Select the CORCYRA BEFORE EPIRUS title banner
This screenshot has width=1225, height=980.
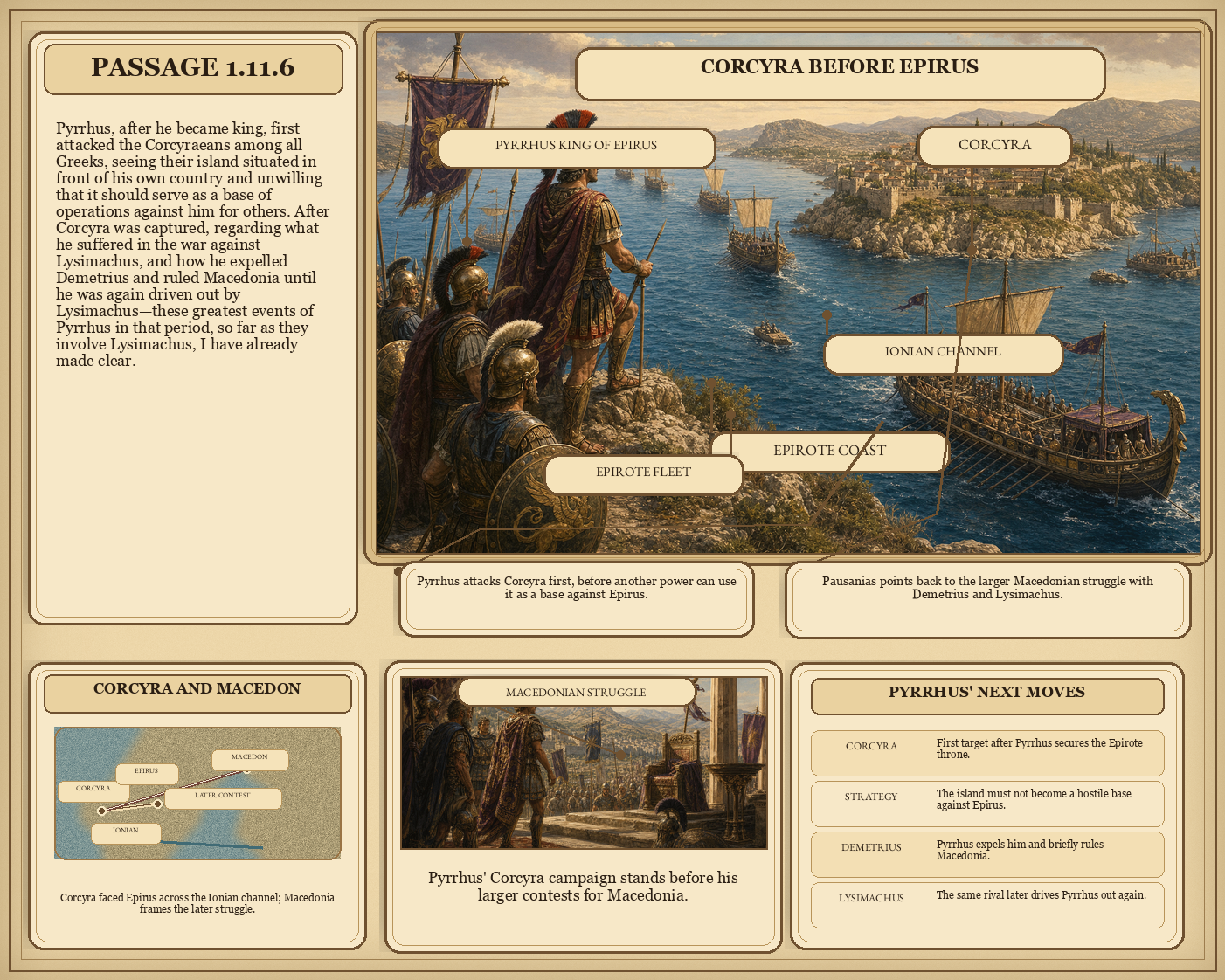[840, 73]
